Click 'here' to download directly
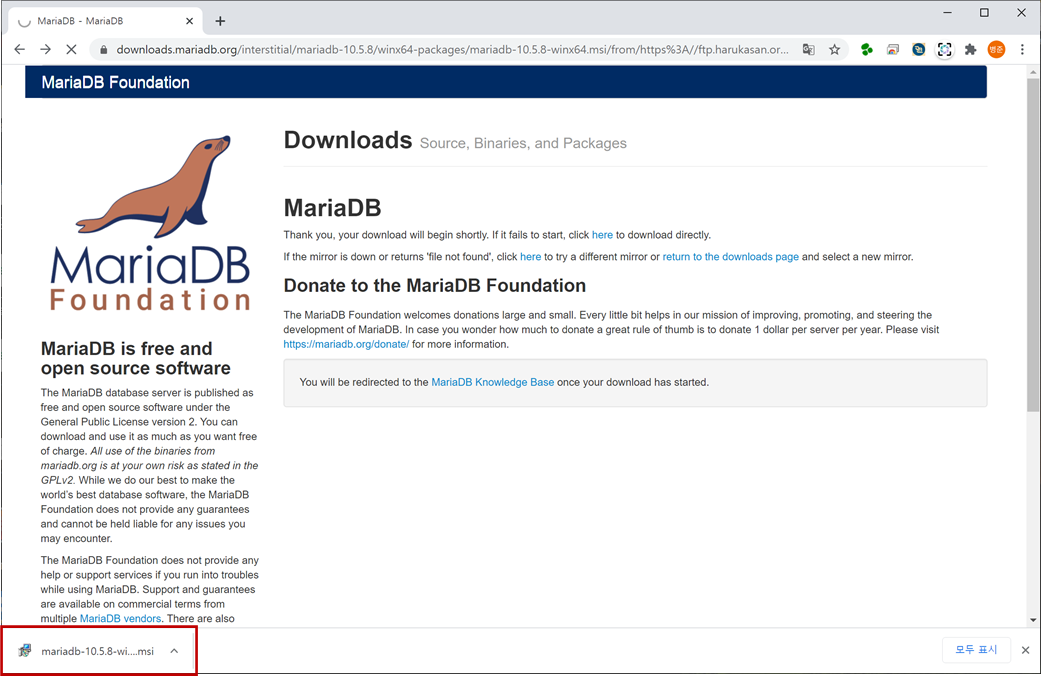 602,235
